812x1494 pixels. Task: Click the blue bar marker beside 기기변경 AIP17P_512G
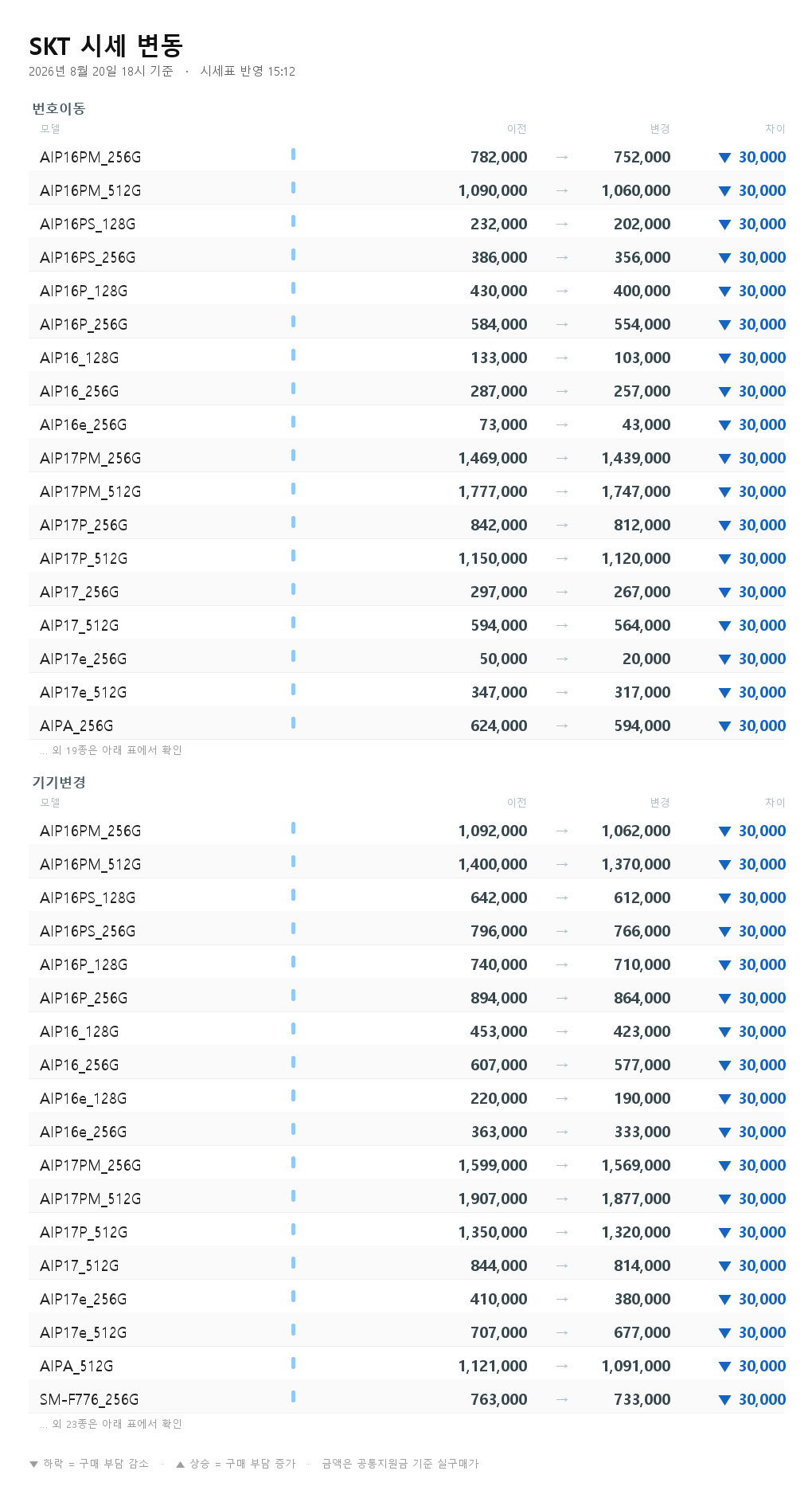pyautogui.click(x=294, y=1230)
